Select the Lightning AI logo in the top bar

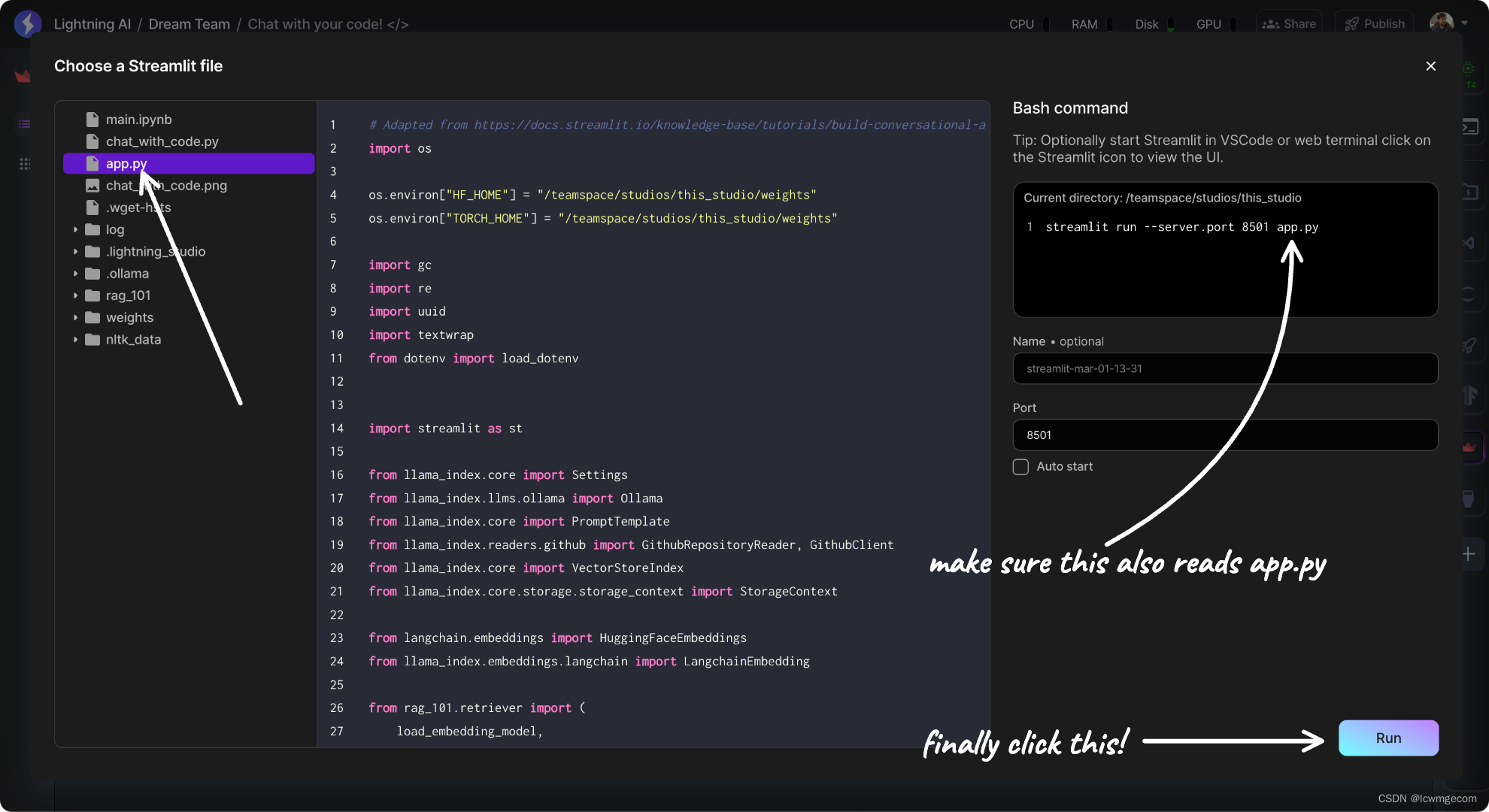click(28, 23)
